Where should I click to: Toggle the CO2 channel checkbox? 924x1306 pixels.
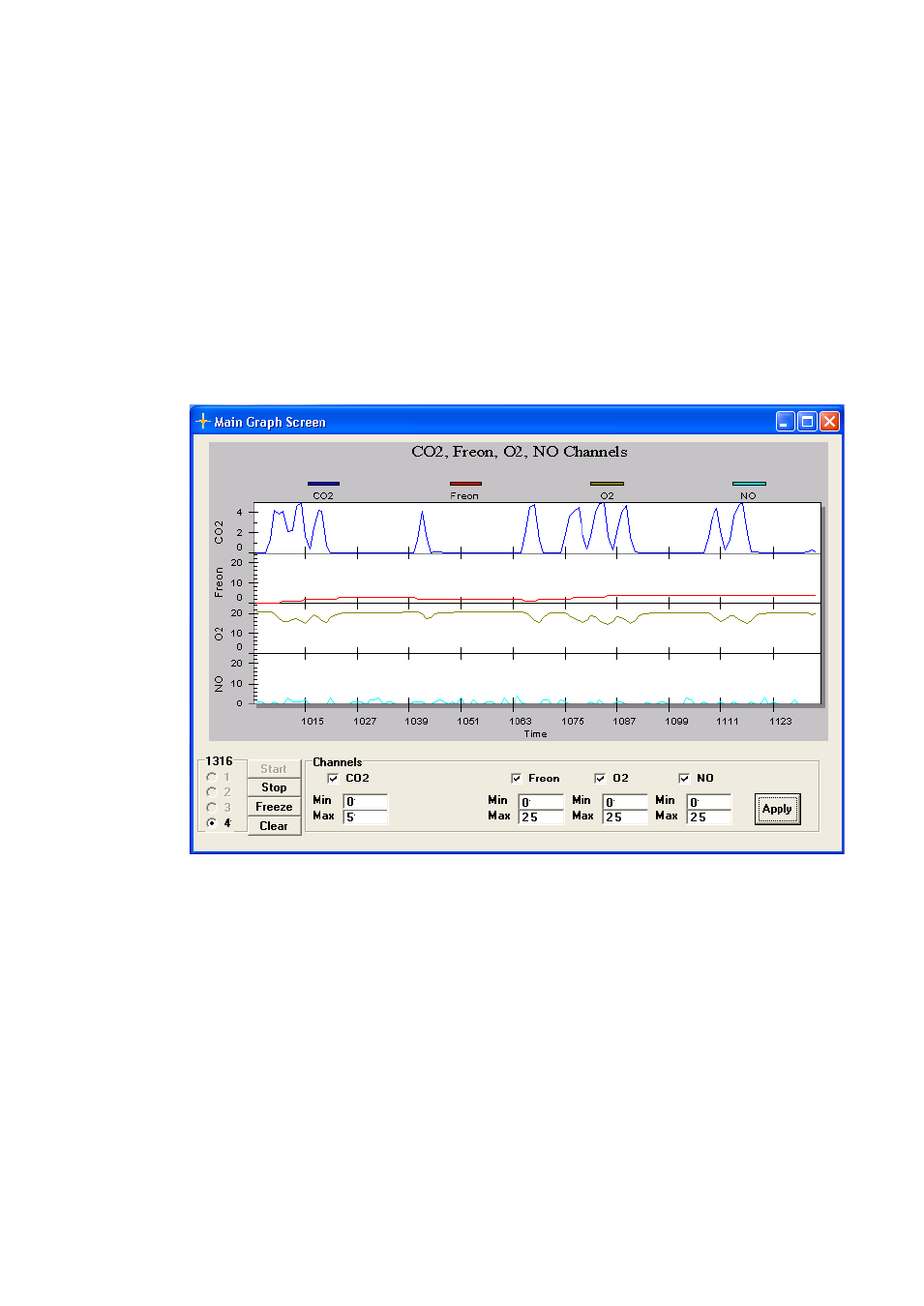pyautogui.click(x=333, y=778)
